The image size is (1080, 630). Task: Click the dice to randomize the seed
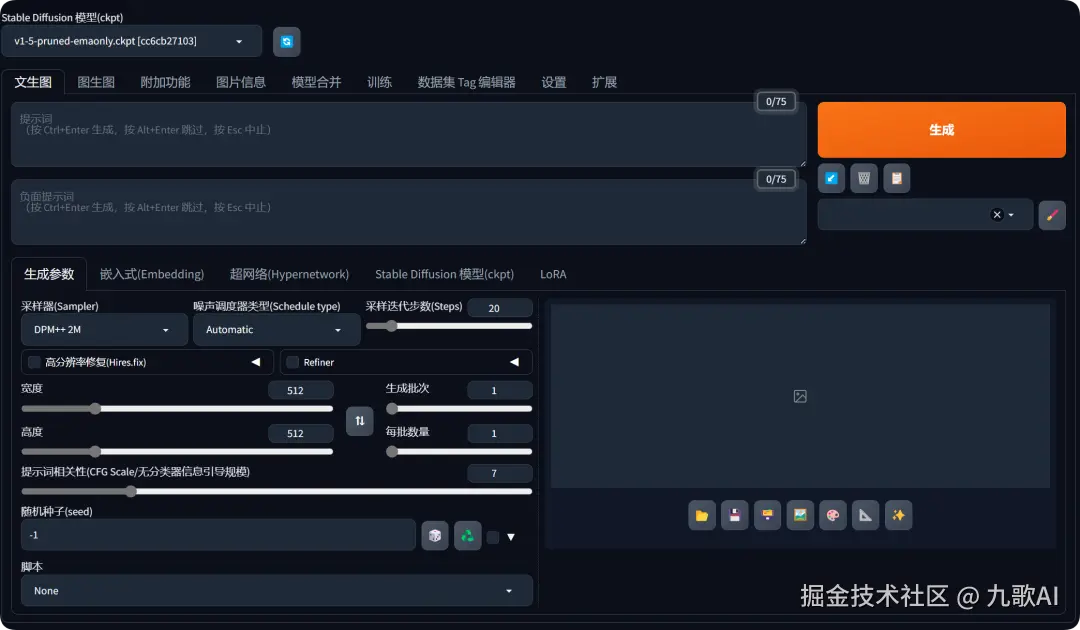point(434,535)
